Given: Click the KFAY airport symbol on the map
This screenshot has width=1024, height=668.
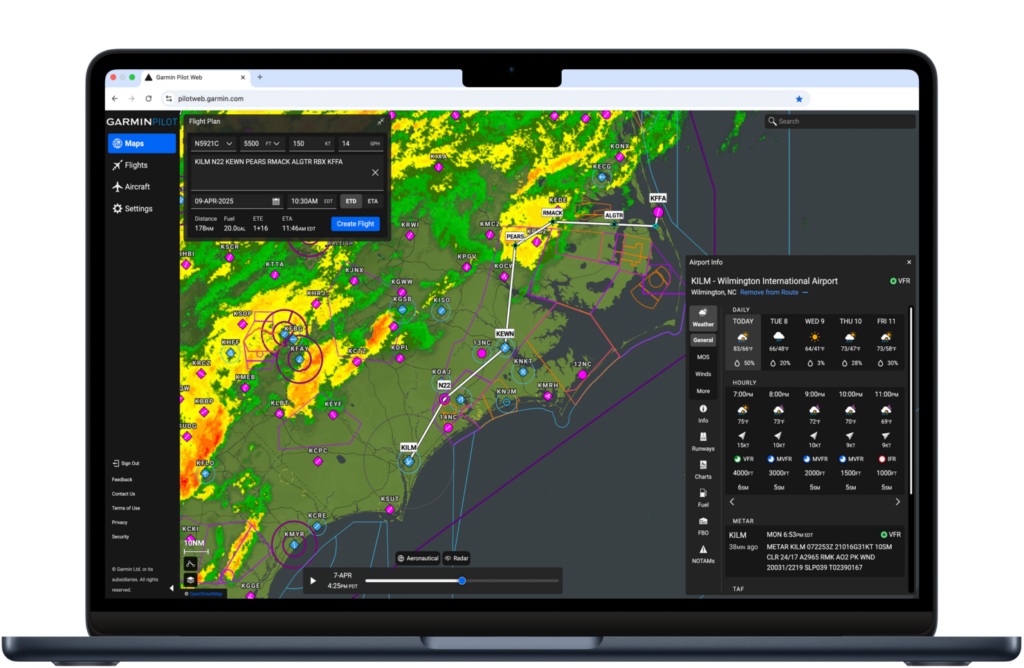Looking at the screenshot, I should pyautogui.click(x=300, y=359).
